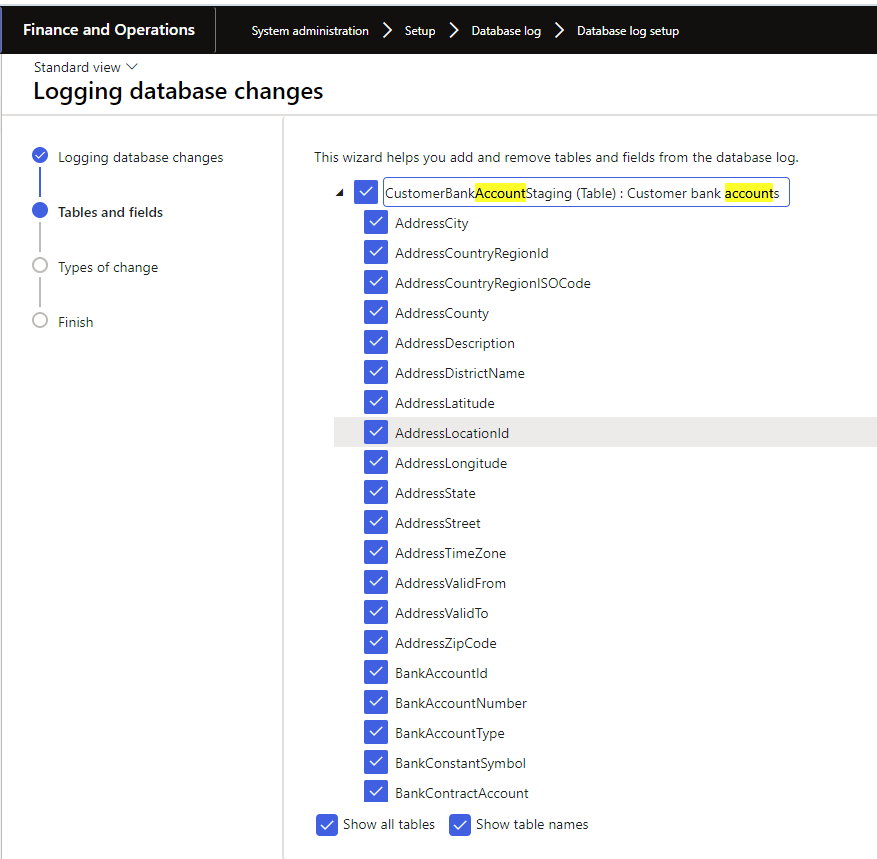Collapse the CustomerBankAccountStaging tree node
This screenshot has width=877, height=859.
pyautogui.click(x=339, y=193)
